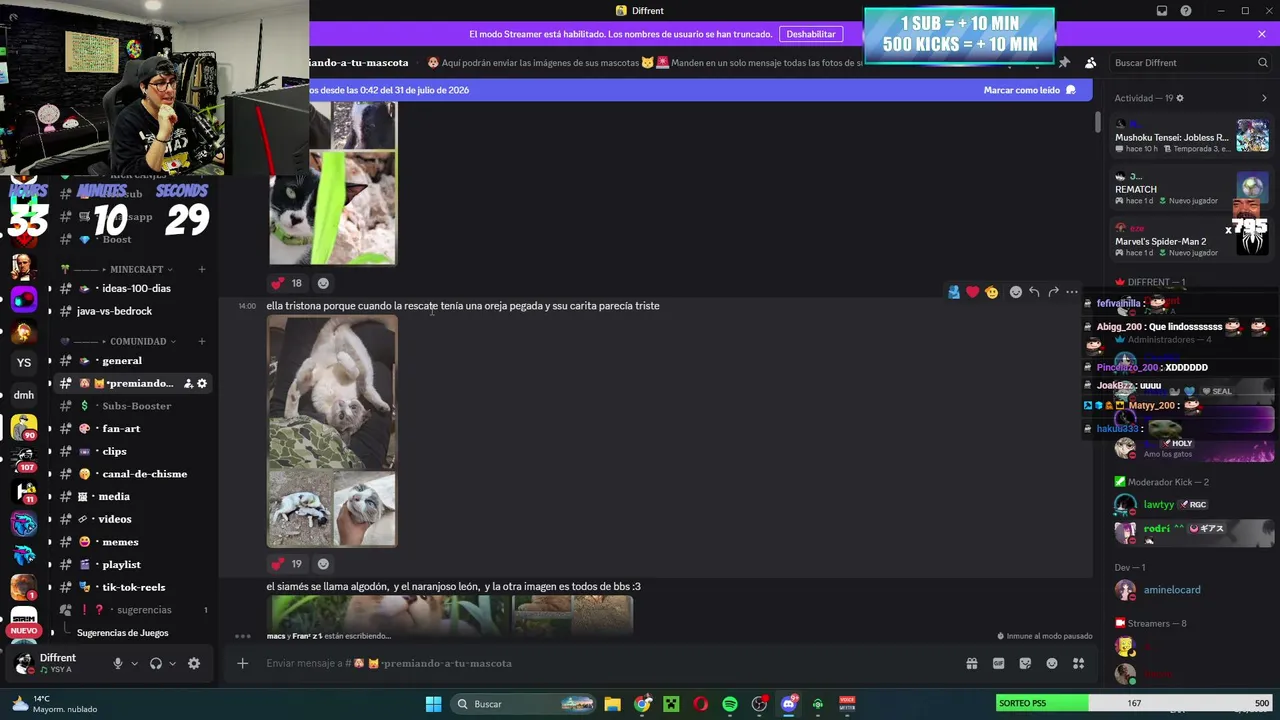The height and width of the screenshot is (720, 1280).
Task: Toggle headphone deafen
Action: click(156, 663)
